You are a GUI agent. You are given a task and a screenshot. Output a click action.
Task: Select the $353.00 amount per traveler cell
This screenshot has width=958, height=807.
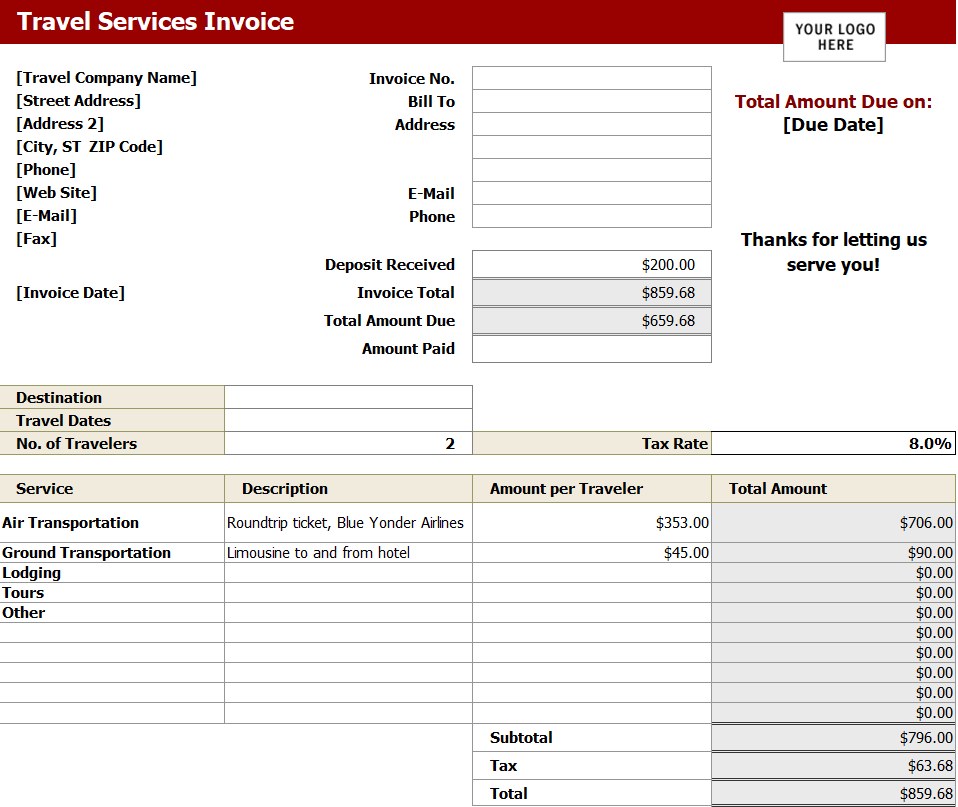click(x=592, y=523)
